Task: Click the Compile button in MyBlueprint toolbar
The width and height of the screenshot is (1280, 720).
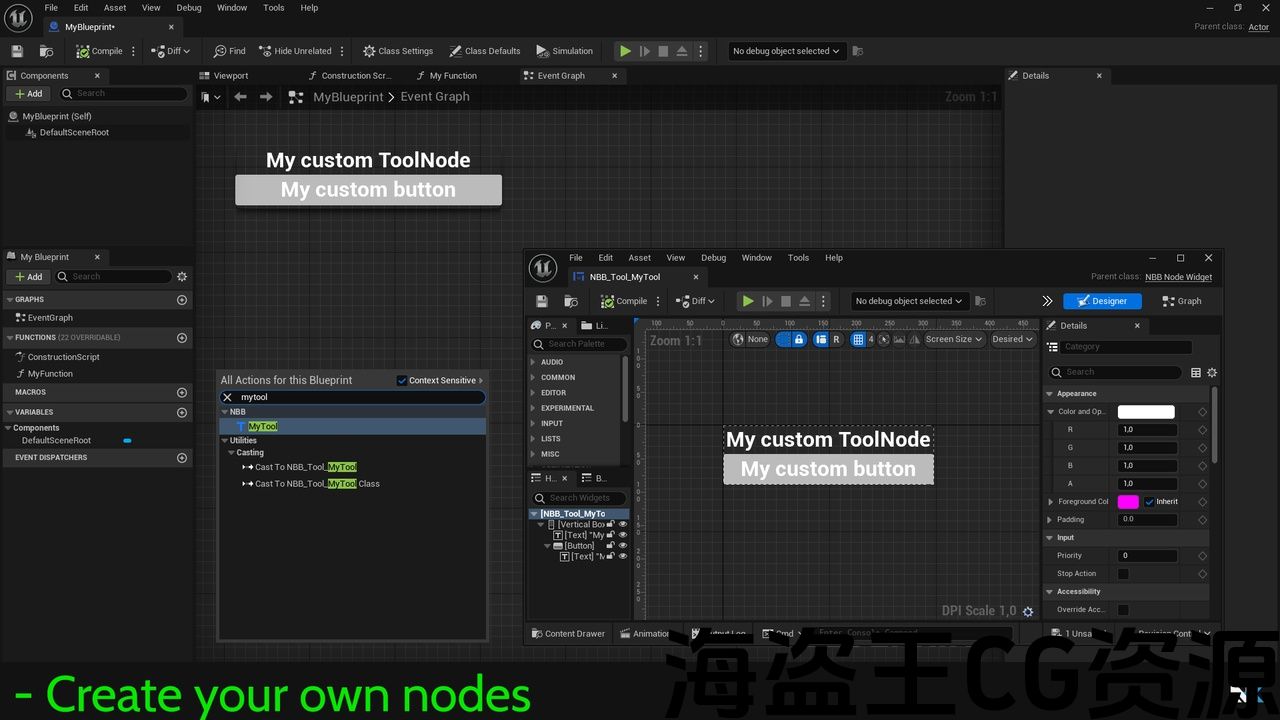Action: (99, 51)
